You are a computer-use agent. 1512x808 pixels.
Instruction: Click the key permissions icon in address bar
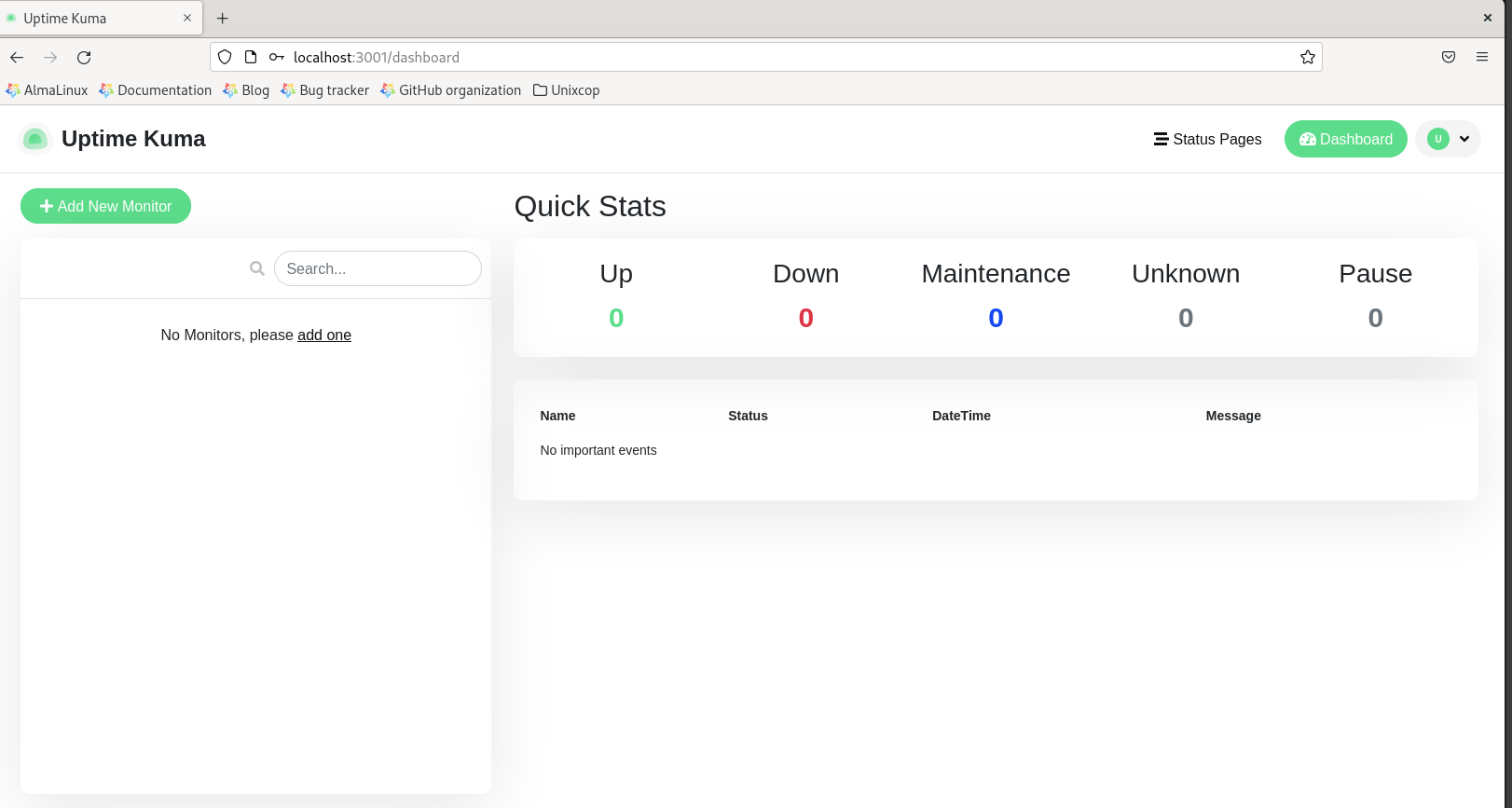click(x=277, y=57)
